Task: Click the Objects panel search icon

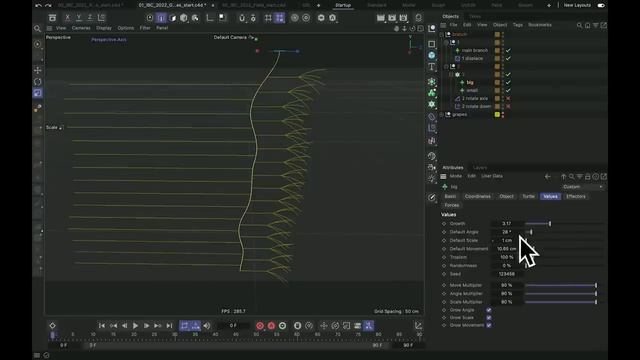Action: pos(579,25)
